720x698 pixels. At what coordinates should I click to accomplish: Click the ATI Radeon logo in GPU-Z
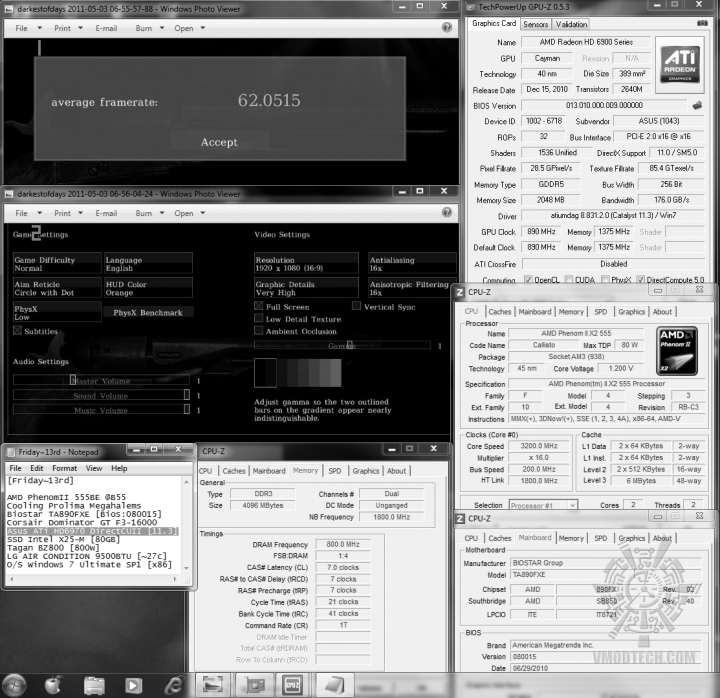pyautogui.click(x=680, y=64)
